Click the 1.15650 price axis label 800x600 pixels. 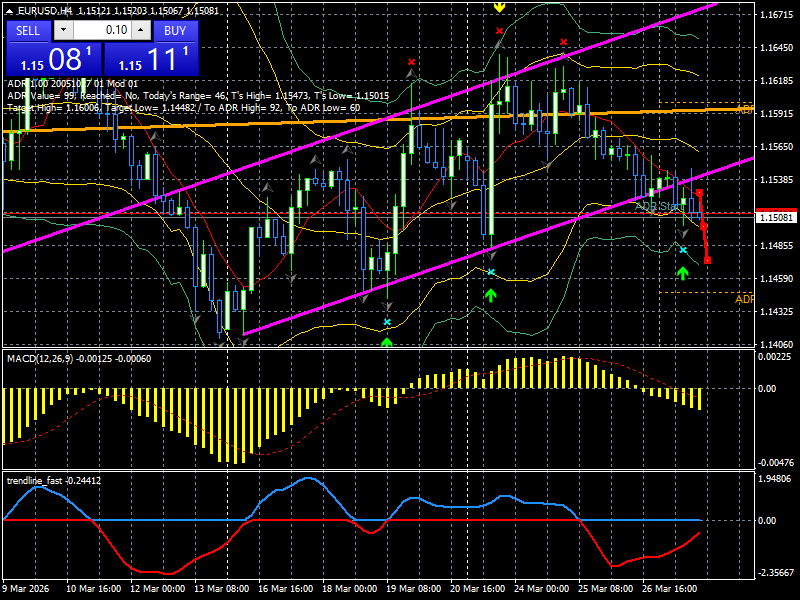pyautogui.click(x=776, y=146)
